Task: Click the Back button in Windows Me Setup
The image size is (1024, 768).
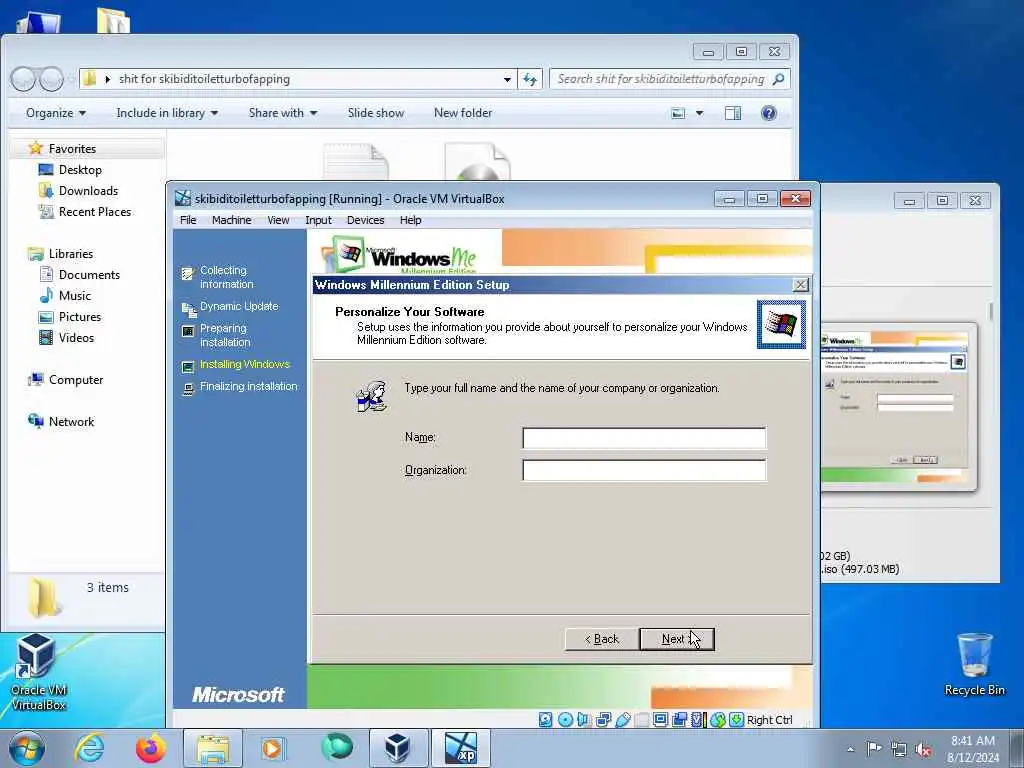Action: [x=601, y=639]
